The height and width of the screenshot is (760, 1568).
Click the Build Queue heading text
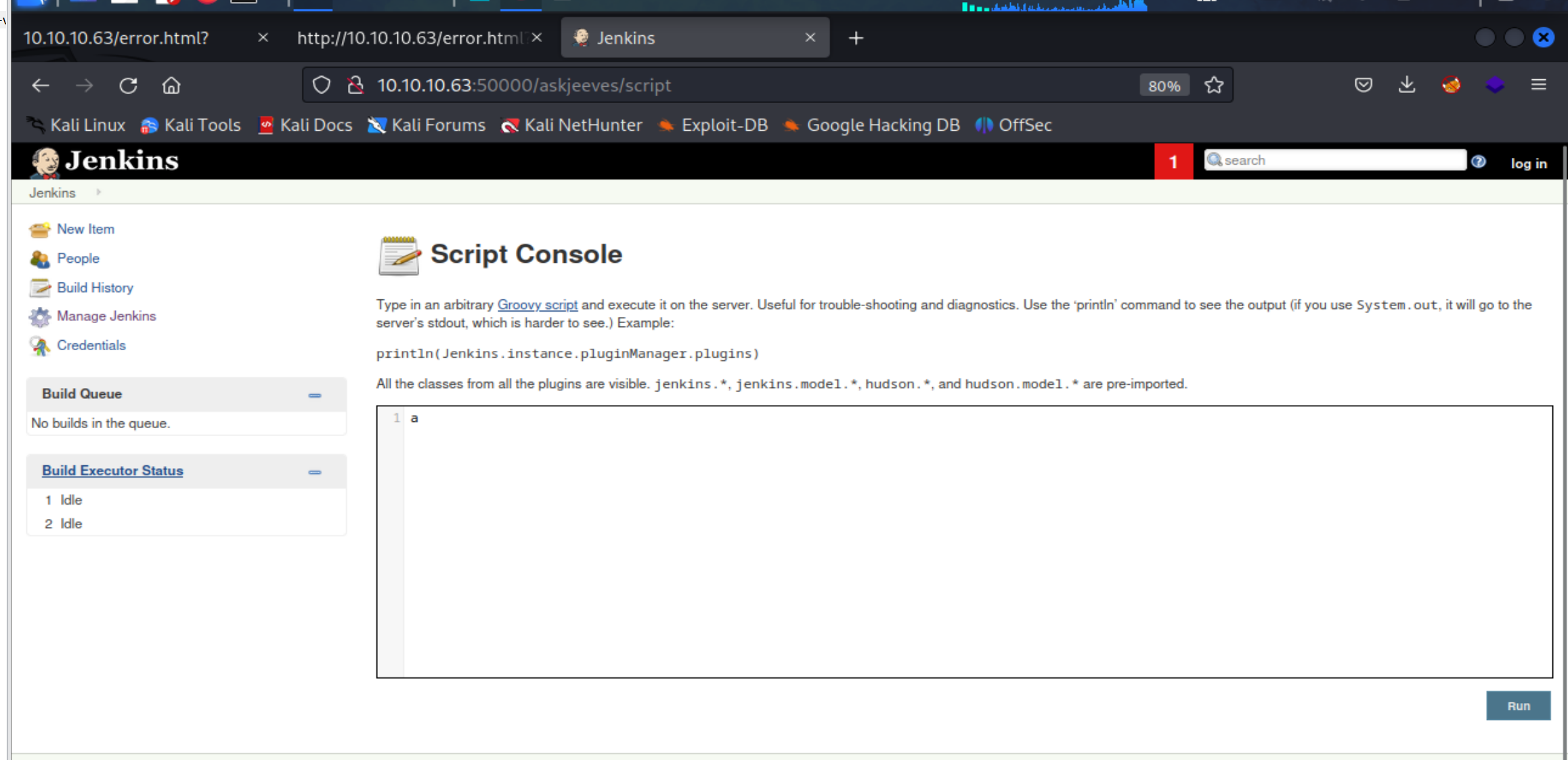pos(82,394)
